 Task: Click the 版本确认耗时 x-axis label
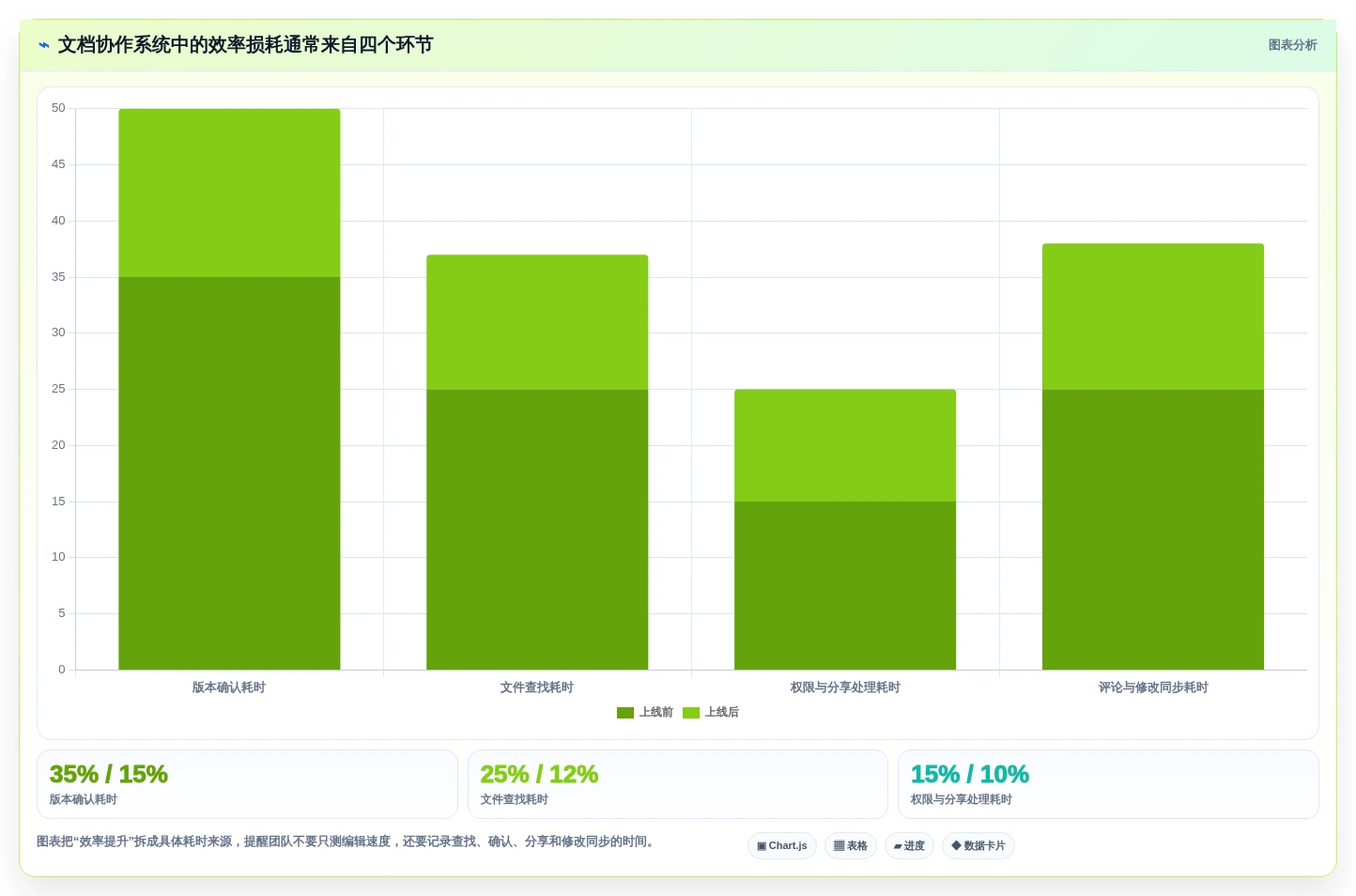(x=229, y=687)
